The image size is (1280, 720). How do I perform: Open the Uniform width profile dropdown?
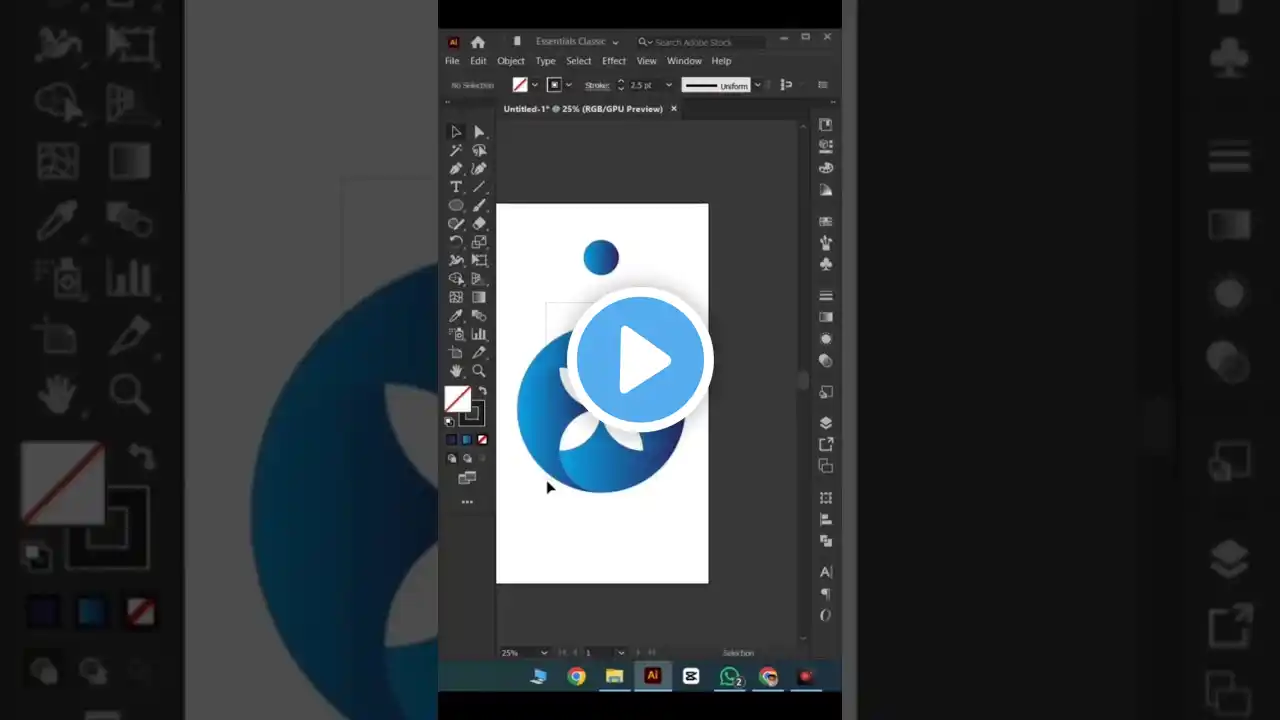757,85
